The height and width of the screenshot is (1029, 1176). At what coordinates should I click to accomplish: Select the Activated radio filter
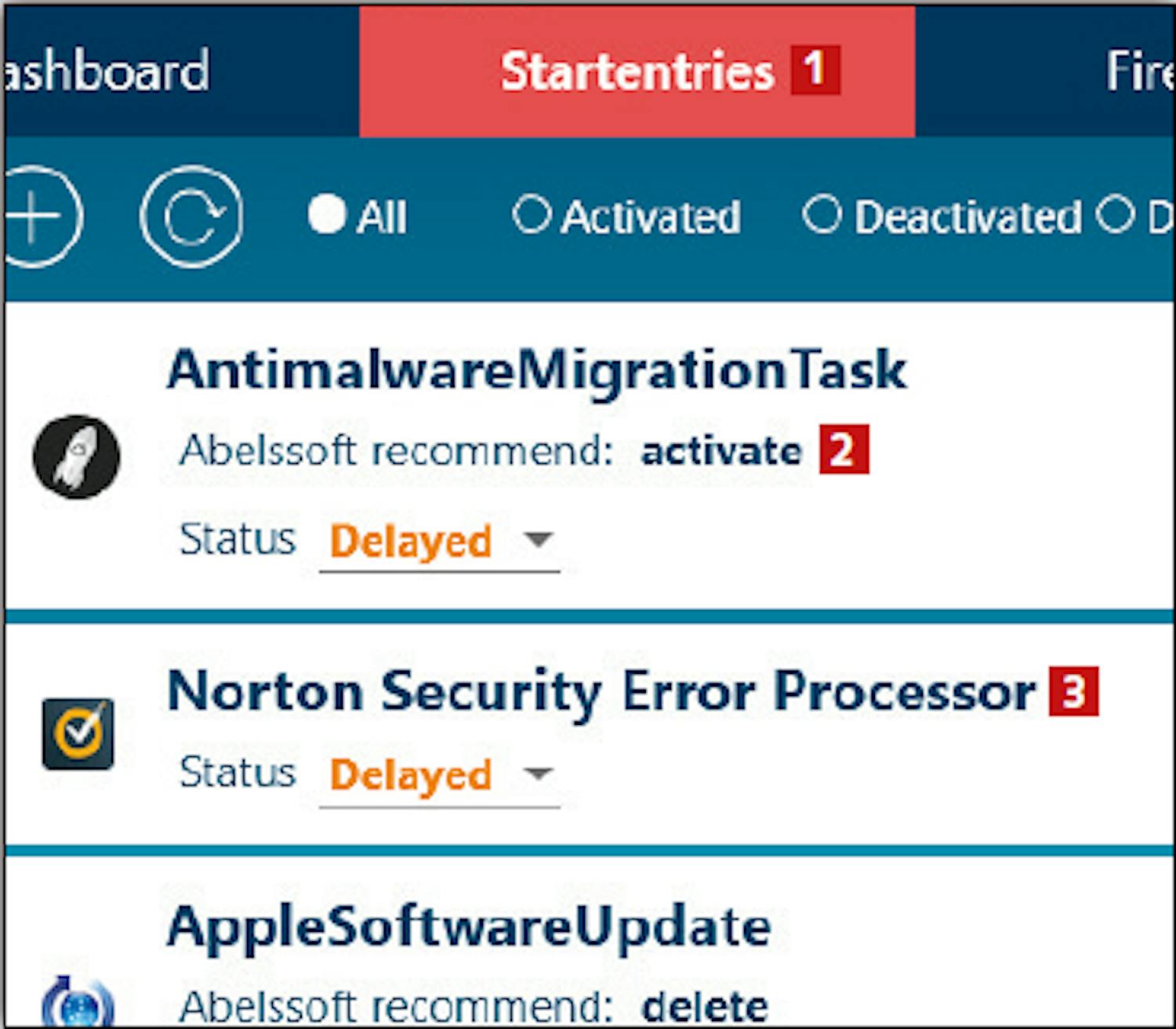(x=532, y=215)
